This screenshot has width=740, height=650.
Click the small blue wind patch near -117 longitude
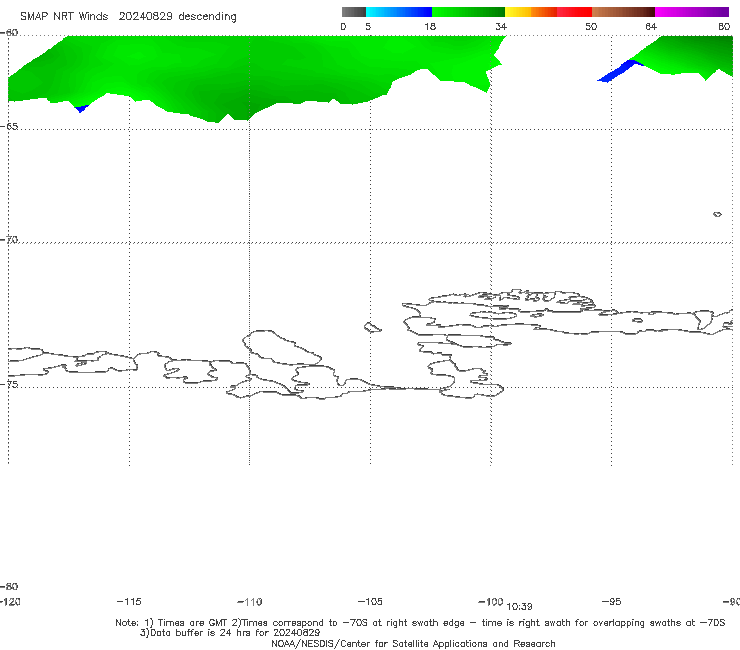(x=81, y=109)
